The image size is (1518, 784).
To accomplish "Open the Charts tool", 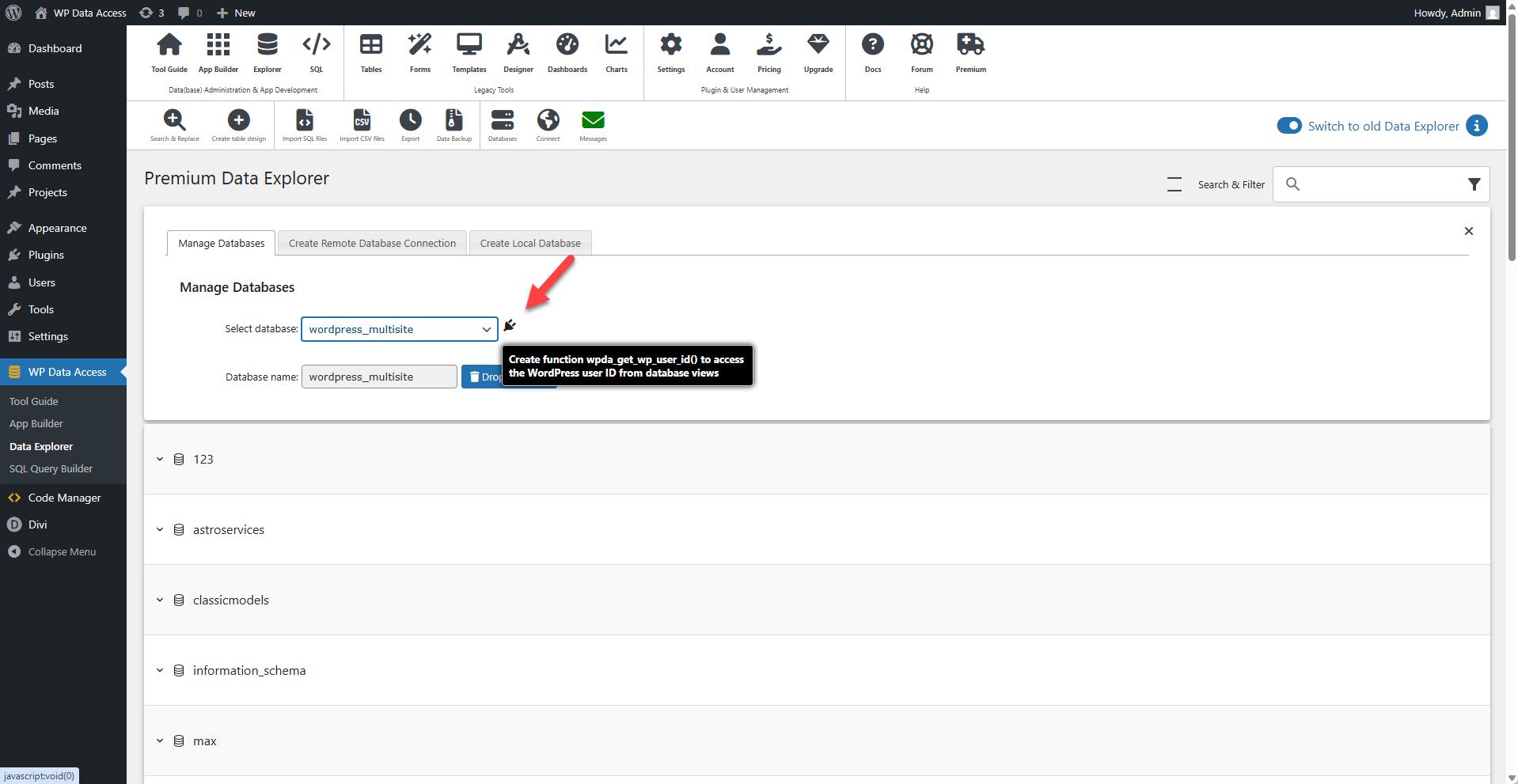I will pos(616,52).
